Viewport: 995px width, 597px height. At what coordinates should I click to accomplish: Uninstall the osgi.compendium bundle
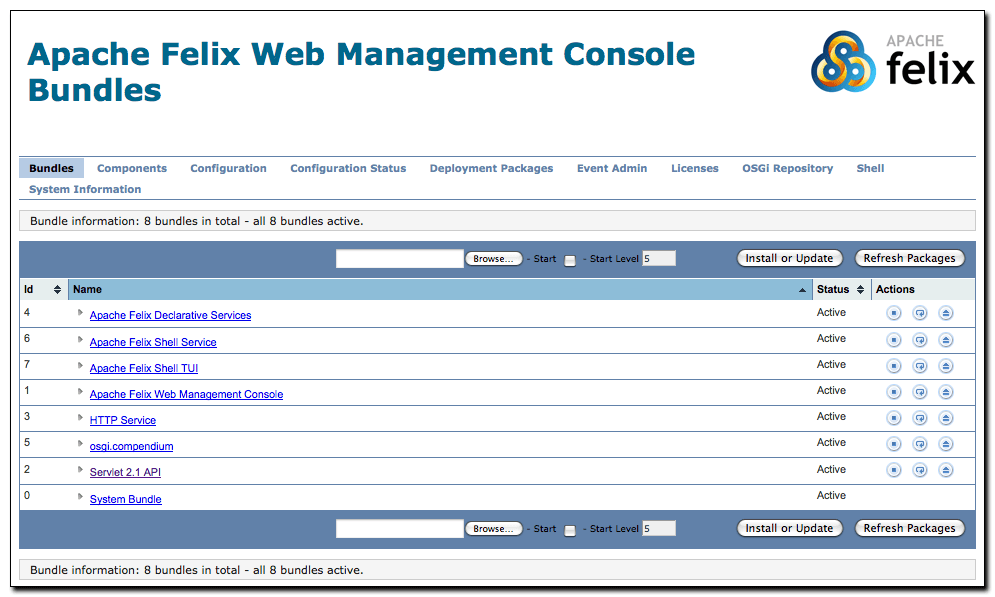coord(946,444)
